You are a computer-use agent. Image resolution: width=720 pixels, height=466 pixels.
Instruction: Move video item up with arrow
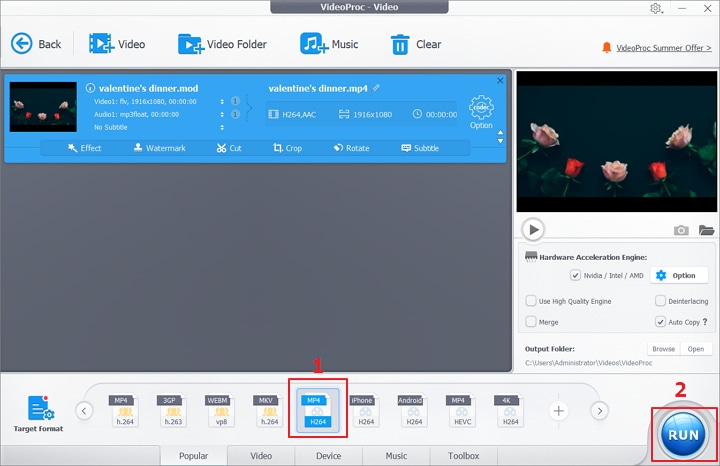point(501,133)
